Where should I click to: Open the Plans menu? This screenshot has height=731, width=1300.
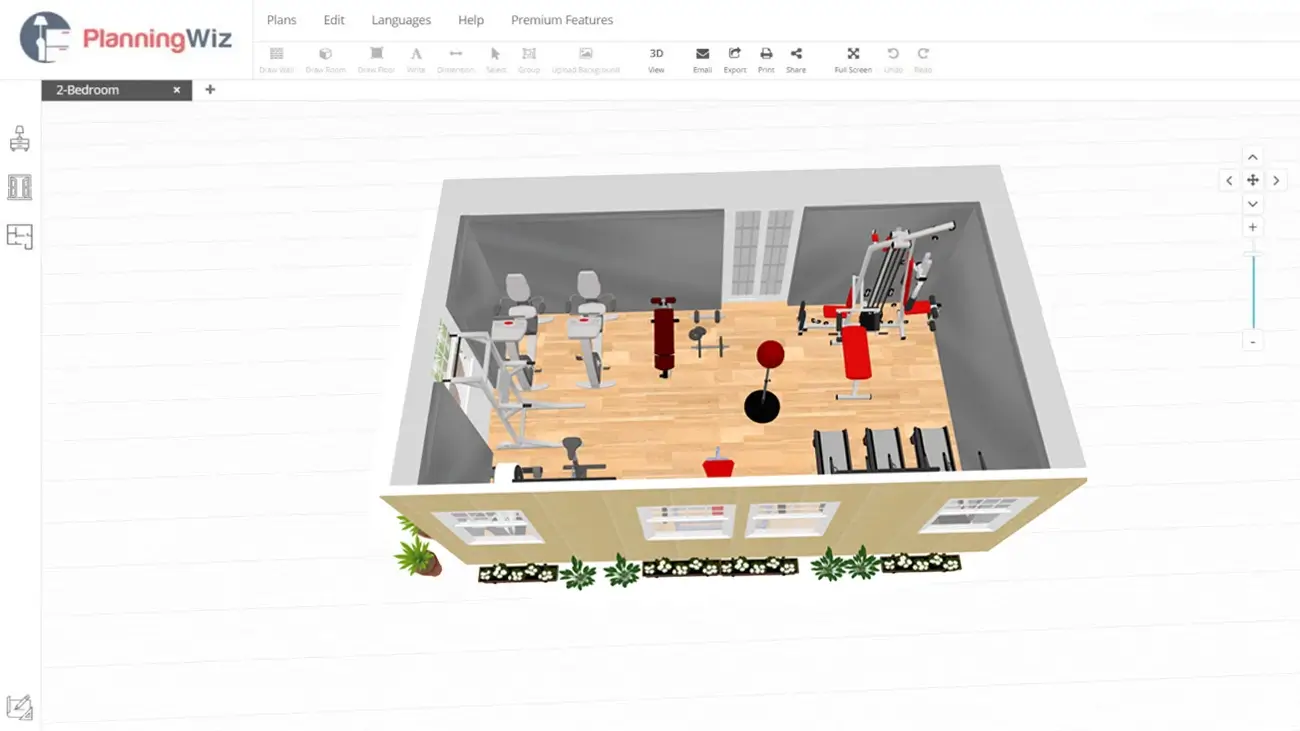(281, 19)
